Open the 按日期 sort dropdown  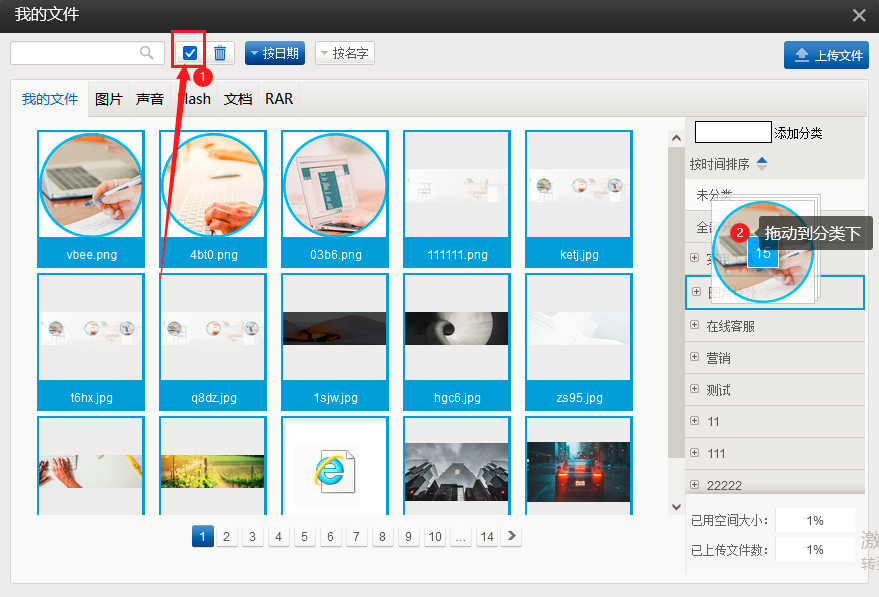[x=274, y=53]
